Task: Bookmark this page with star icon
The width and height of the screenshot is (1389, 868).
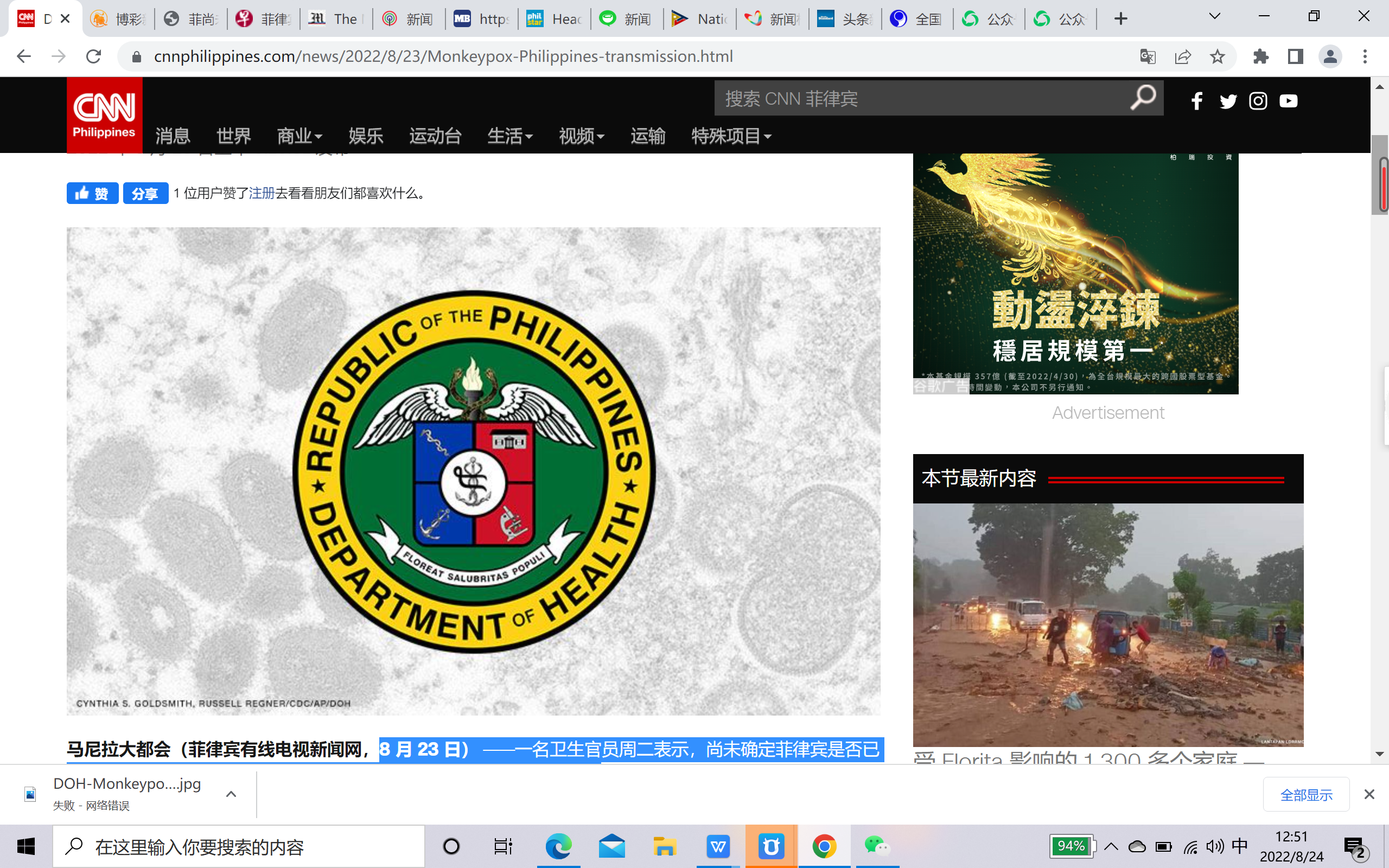Action: [x=1218, y=56]
